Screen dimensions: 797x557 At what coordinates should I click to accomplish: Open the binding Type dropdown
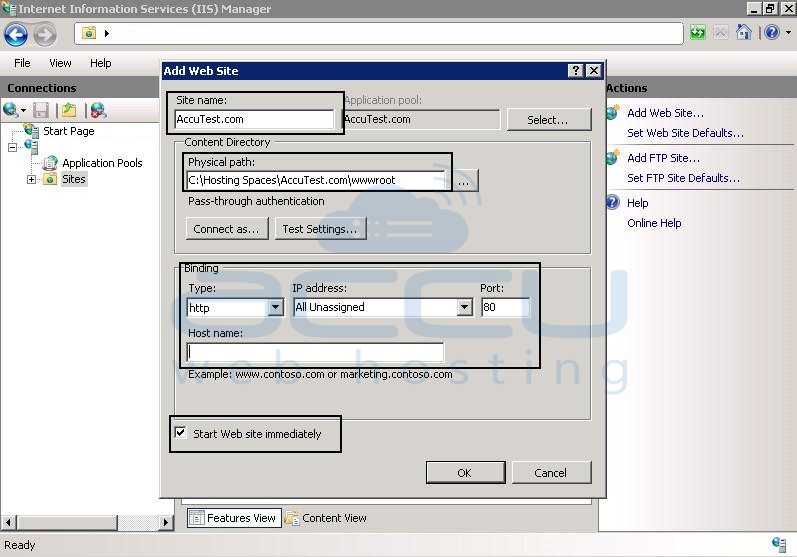(275, 307)
